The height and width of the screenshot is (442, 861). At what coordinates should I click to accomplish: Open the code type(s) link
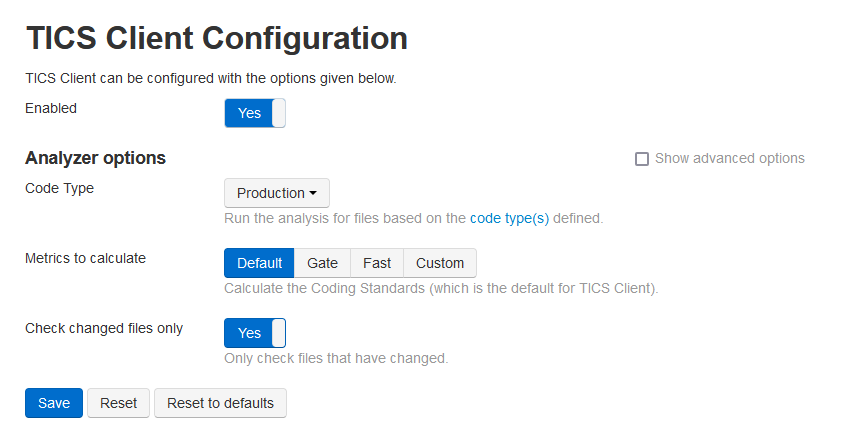coord(509,217)
